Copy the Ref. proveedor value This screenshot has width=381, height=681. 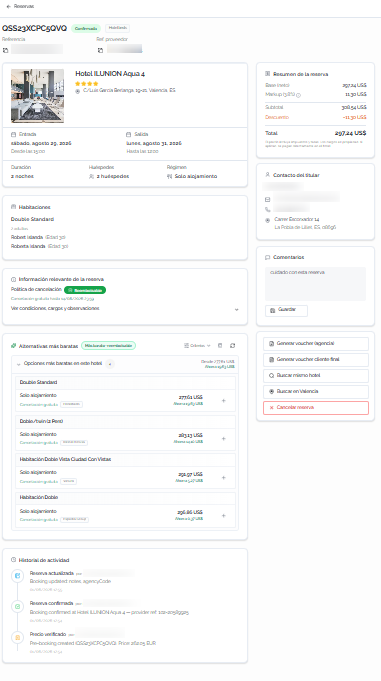pos(100,50)
